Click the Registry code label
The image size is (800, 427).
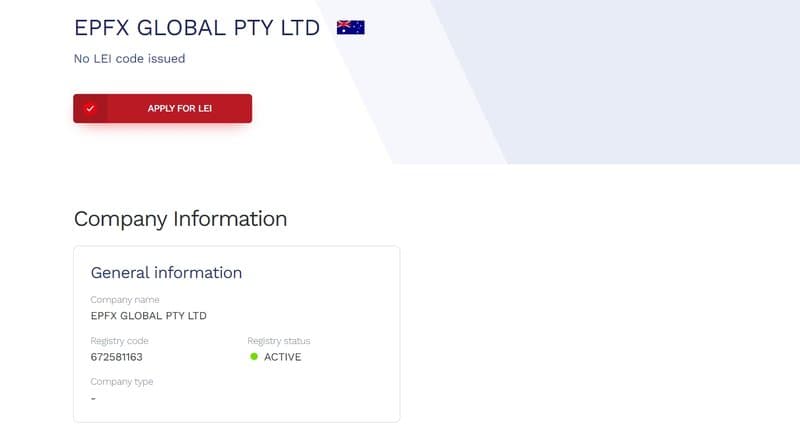[x=119, y=340]
